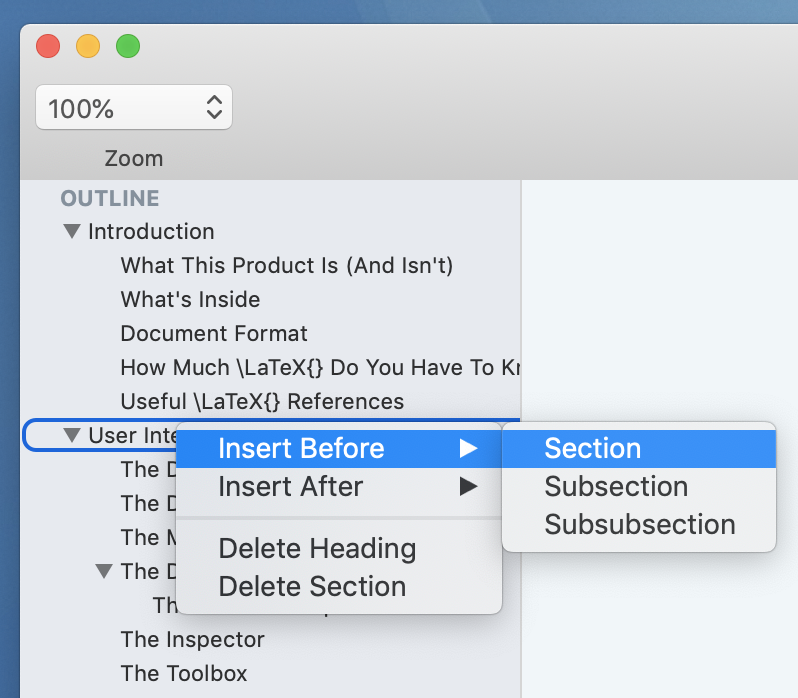Select 'Document Format' in the outline
The image size is (798, 698).
coord(214,334)
